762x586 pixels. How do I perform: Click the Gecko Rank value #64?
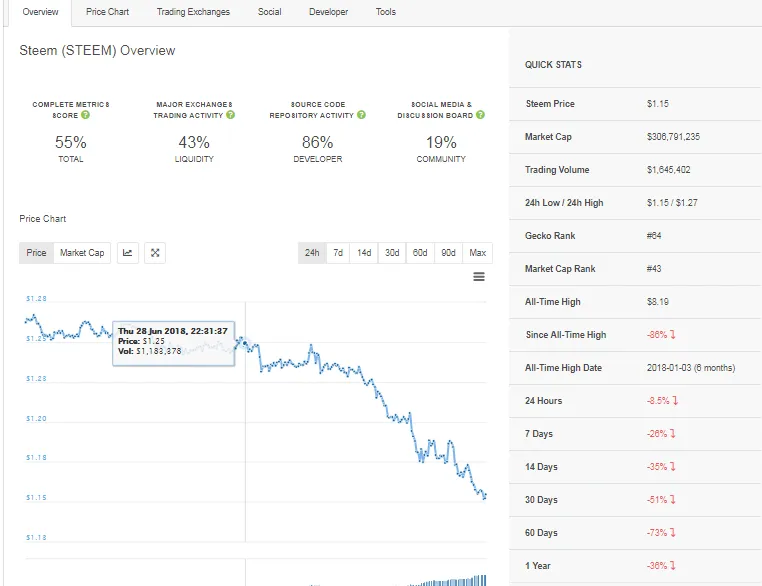(654, 236)
